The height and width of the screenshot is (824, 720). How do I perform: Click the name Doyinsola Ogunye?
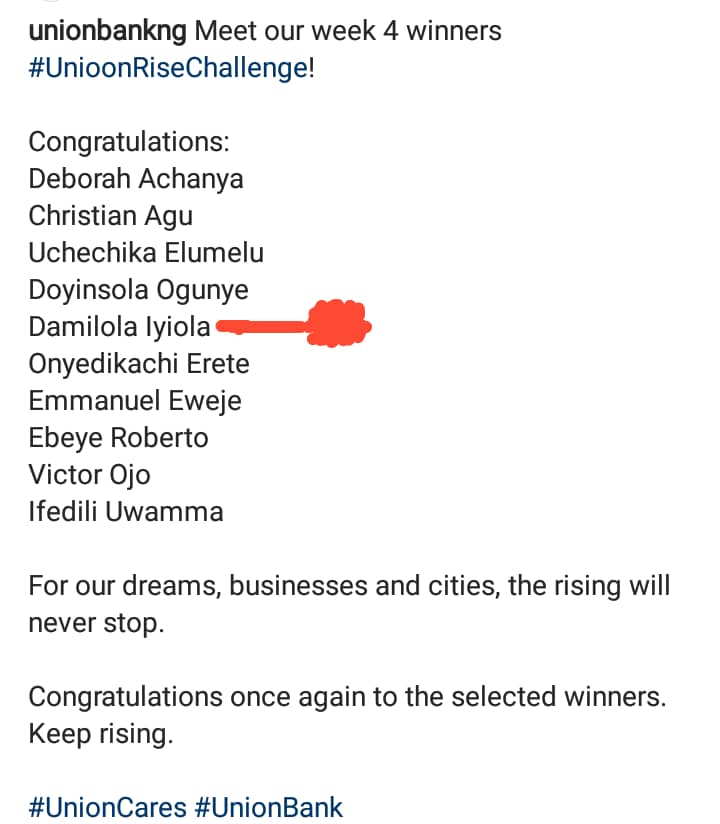coord(138,290)
